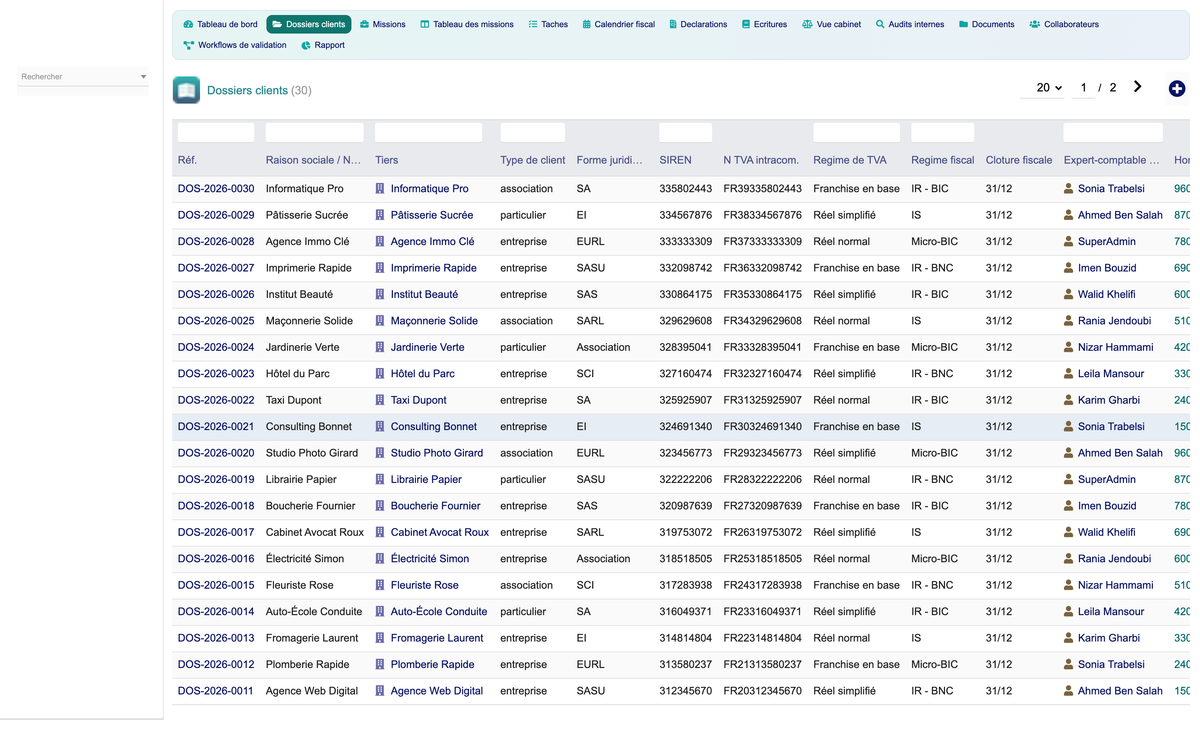1200x743 pixels.
Task: Open the Collaborateurs tab
Action: (x=1064, y=24)
